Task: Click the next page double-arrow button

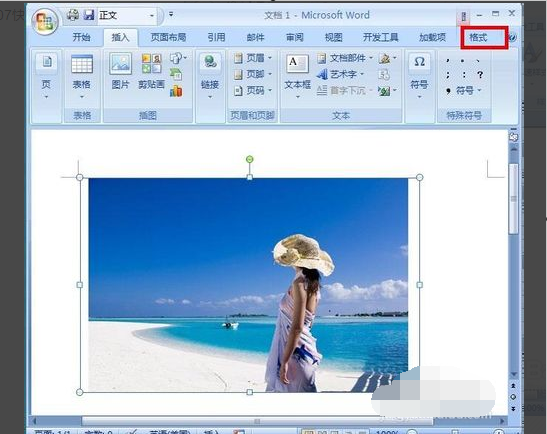Action: click(514, 408)
